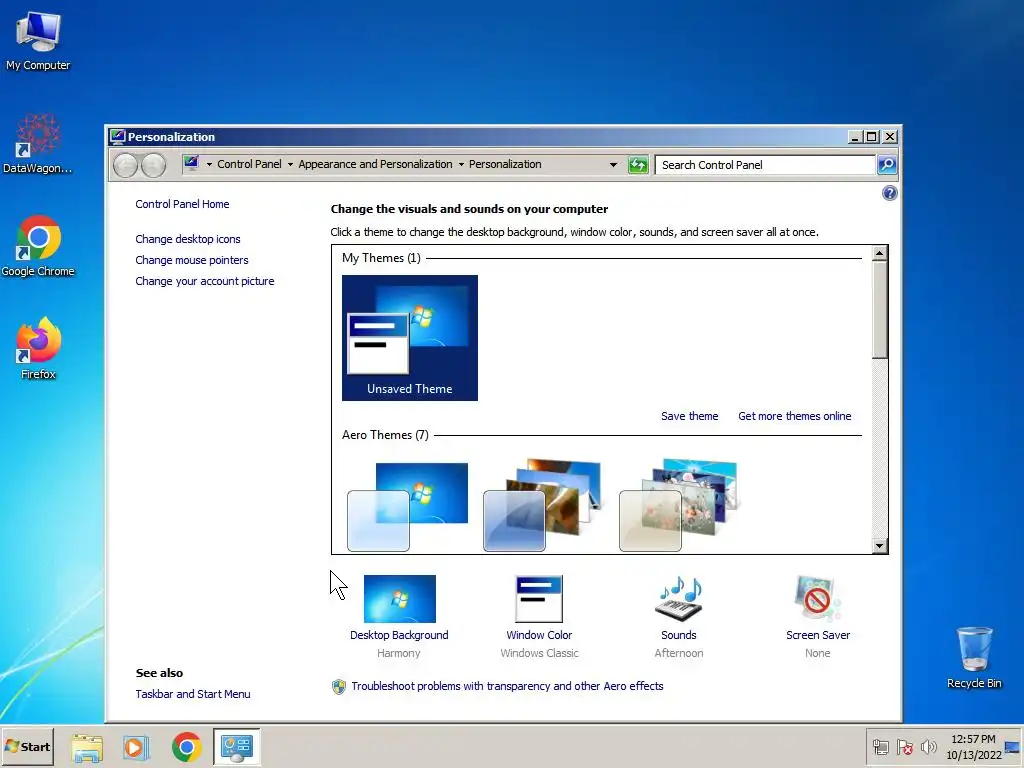Click the taskbar clock showing 12:57 PM

973,747
